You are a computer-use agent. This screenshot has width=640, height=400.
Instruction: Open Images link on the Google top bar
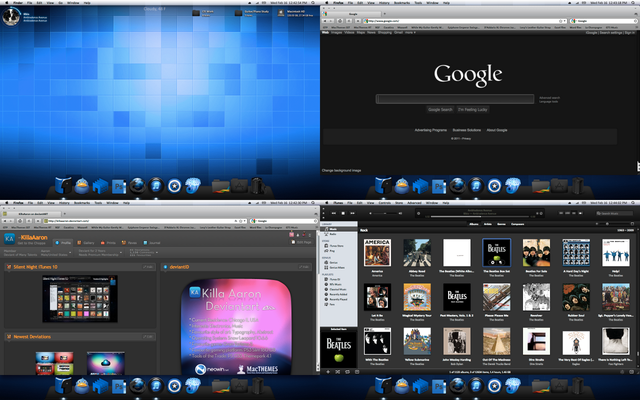(337, 32)
